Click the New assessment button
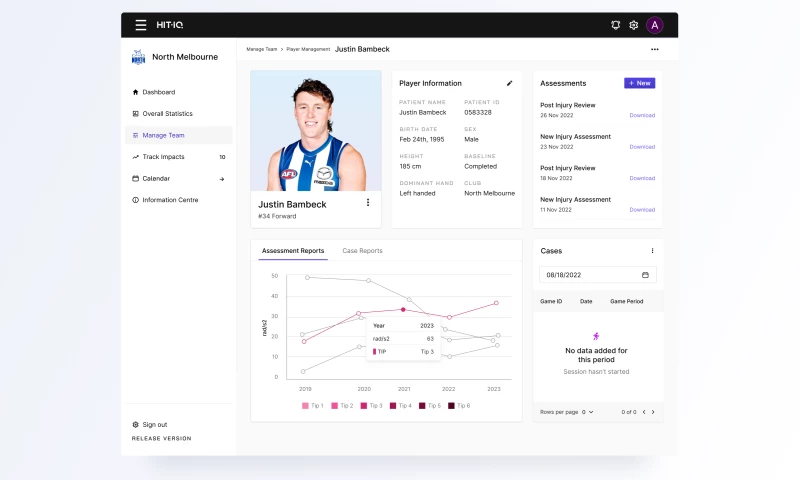 point(639,83)
